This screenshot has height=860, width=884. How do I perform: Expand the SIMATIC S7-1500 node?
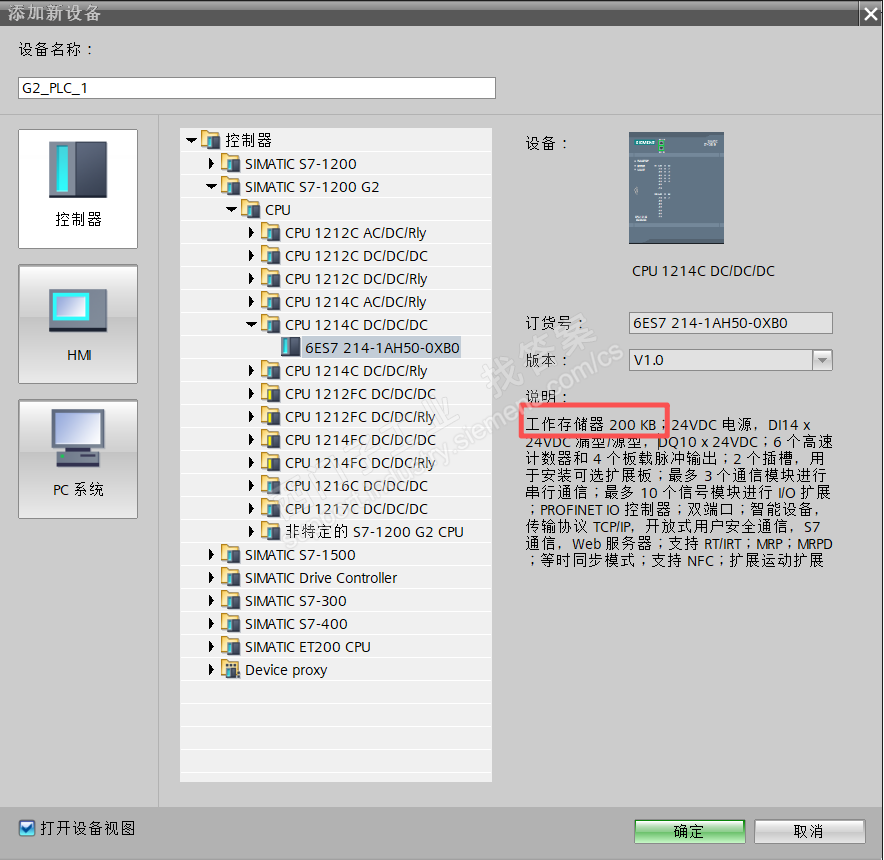pos(211,554)
